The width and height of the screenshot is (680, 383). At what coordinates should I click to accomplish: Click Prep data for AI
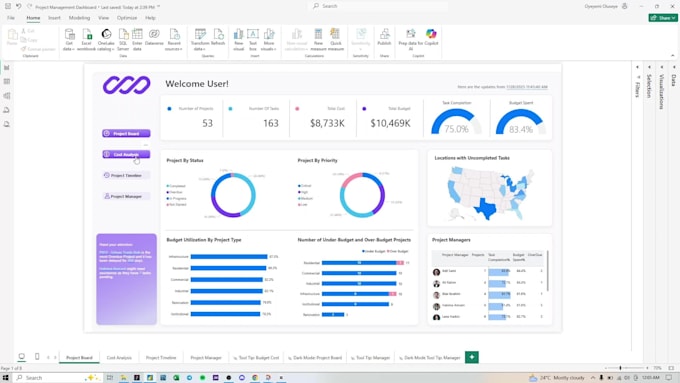pos(411,40)
